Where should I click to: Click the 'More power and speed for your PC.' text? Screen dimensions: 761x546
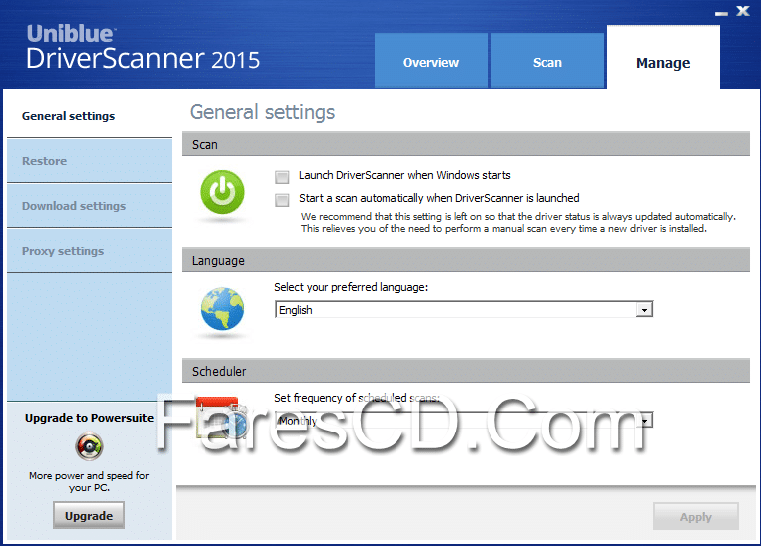coord(89,481)
